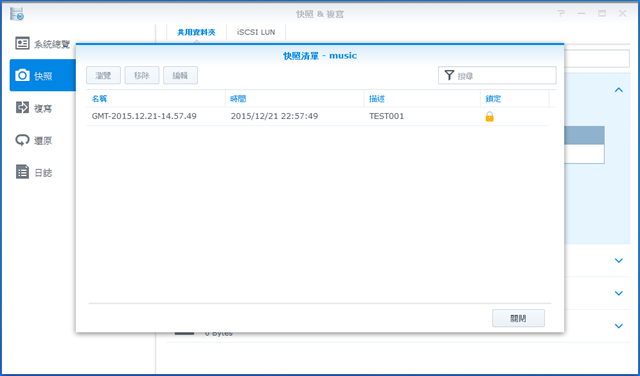Click the time cell 2015/12/21 22:57:49
Viewport: 640px width, 376px height.
[274, 116]
